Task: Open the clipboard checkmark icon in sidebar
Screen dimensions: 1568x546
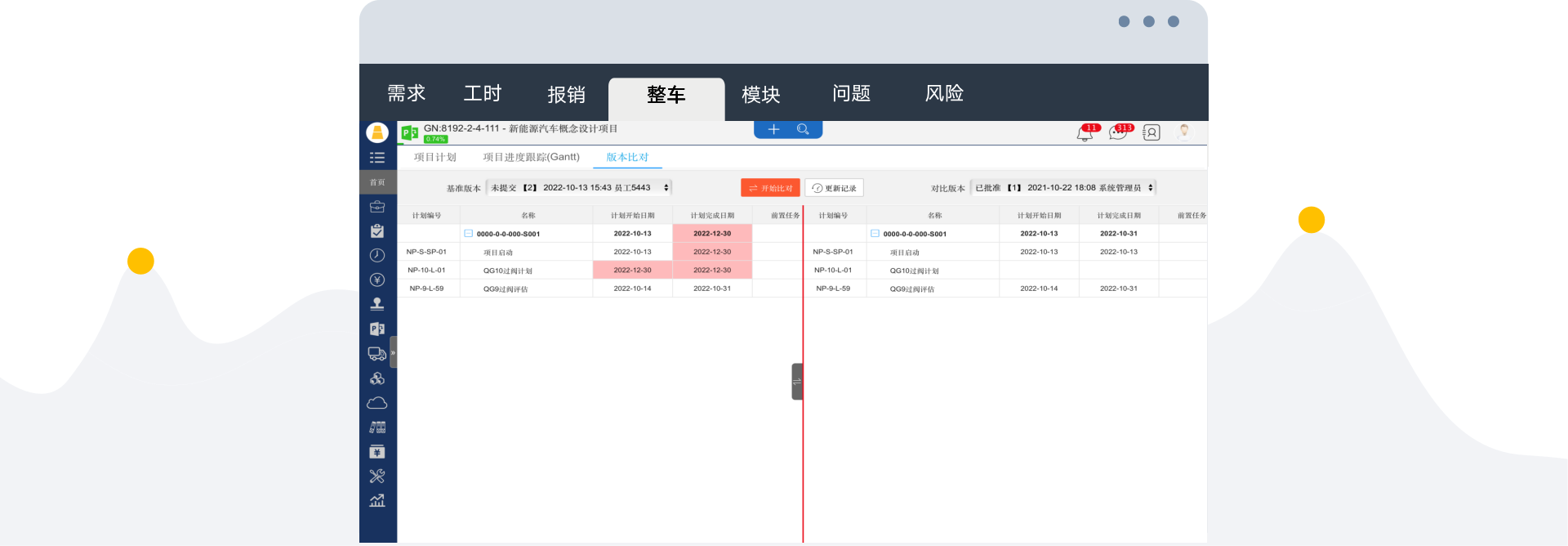Action: pos(377,231)
